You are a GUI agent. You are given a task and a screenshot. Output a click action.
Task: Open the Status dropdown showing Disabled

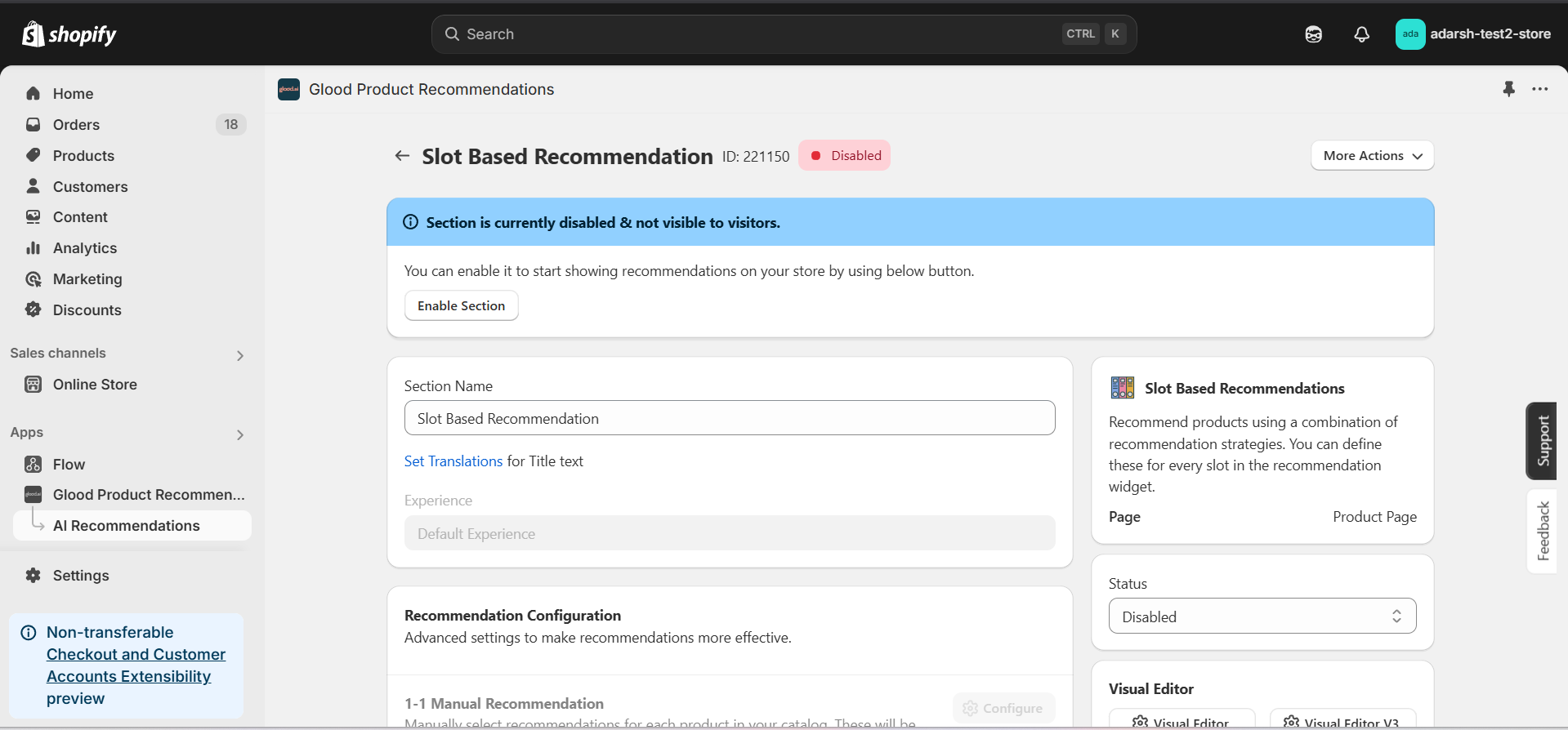click(x=1262, y=616)
